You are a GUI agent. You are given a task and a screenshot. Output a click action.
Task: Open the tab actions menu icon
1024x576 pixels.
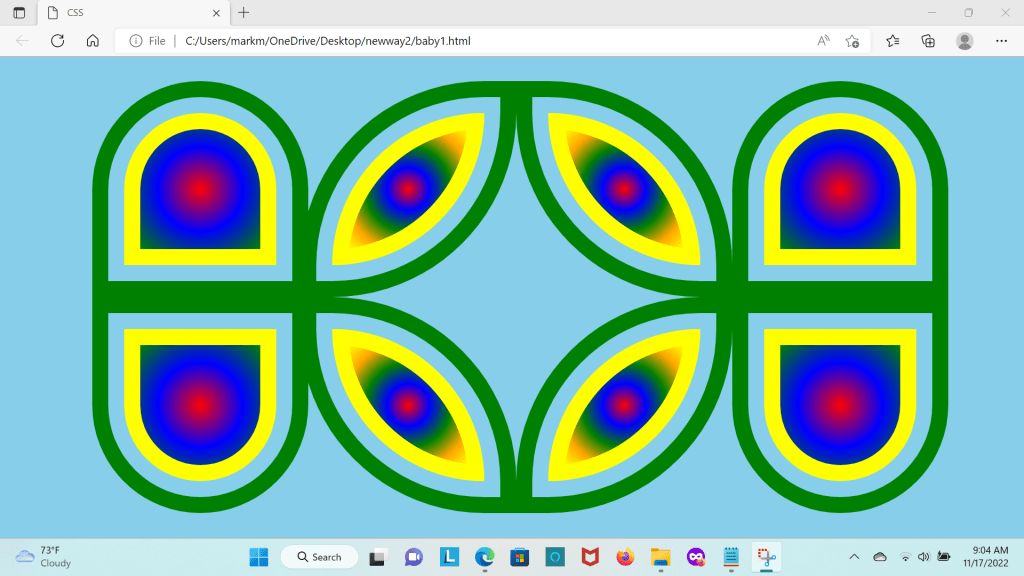[x=19, y=13]
